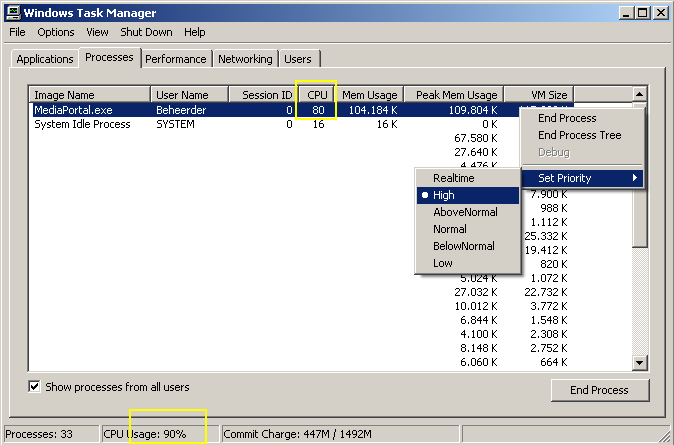Set priority to Realtime
Viewport: 674px width, 445px height.
pyautogui.click(x=468, y=178)
